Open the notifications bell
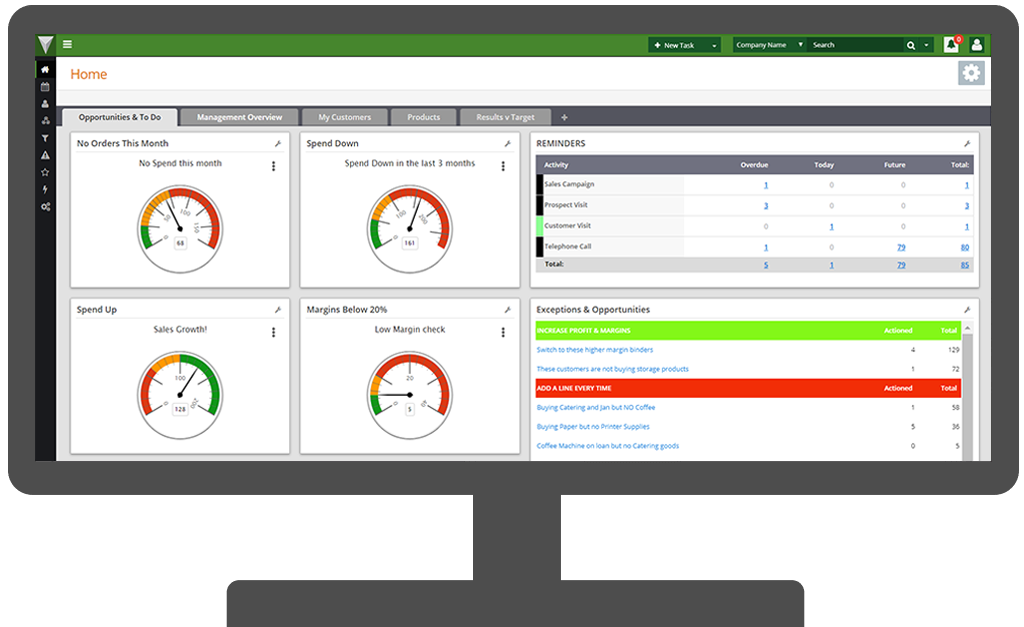Viewport: 1024px width, 627px height. click(951, 45)
